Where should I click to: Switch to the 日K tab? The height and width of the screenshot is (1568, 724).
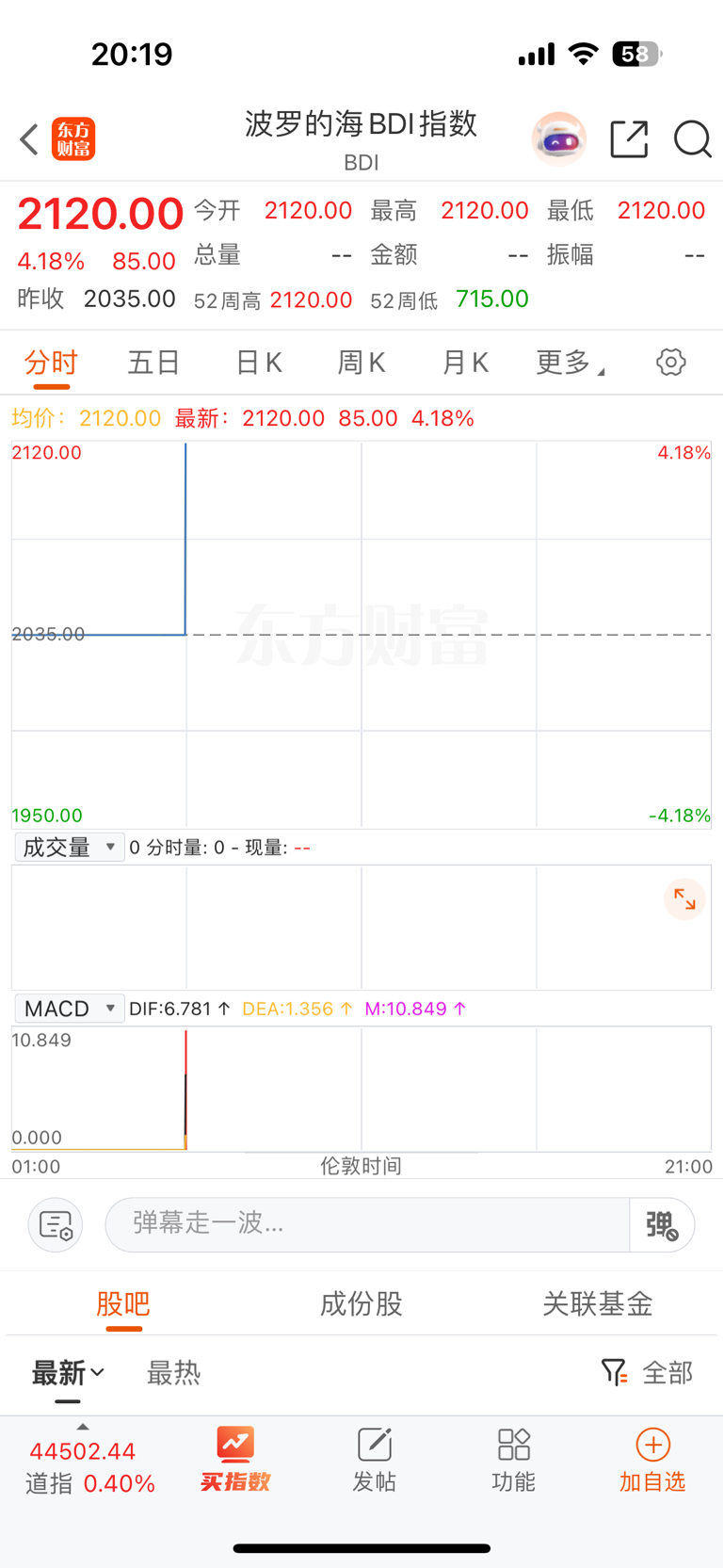point(258,362)
